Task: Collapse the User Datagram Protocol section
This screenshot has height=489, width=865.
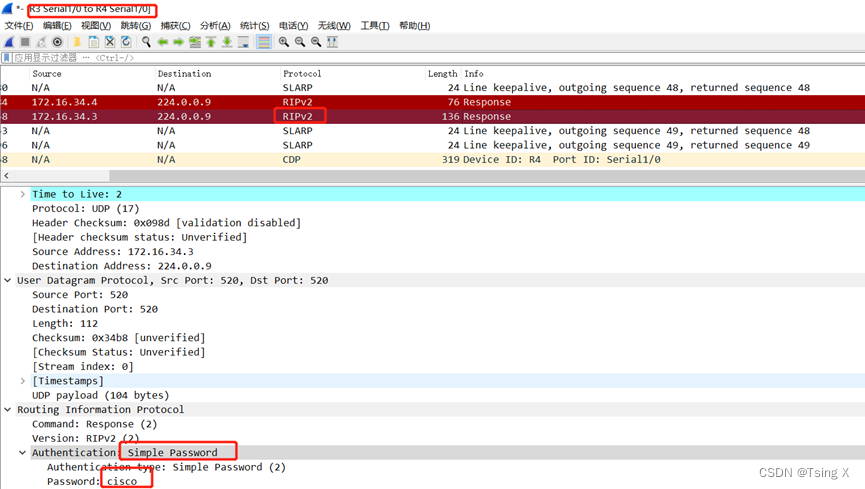Action: (x=8, y=281)
